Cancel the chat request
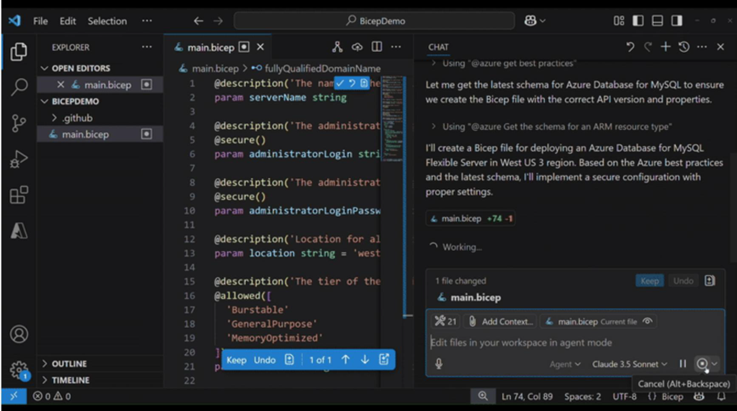 tap(702, 364)
